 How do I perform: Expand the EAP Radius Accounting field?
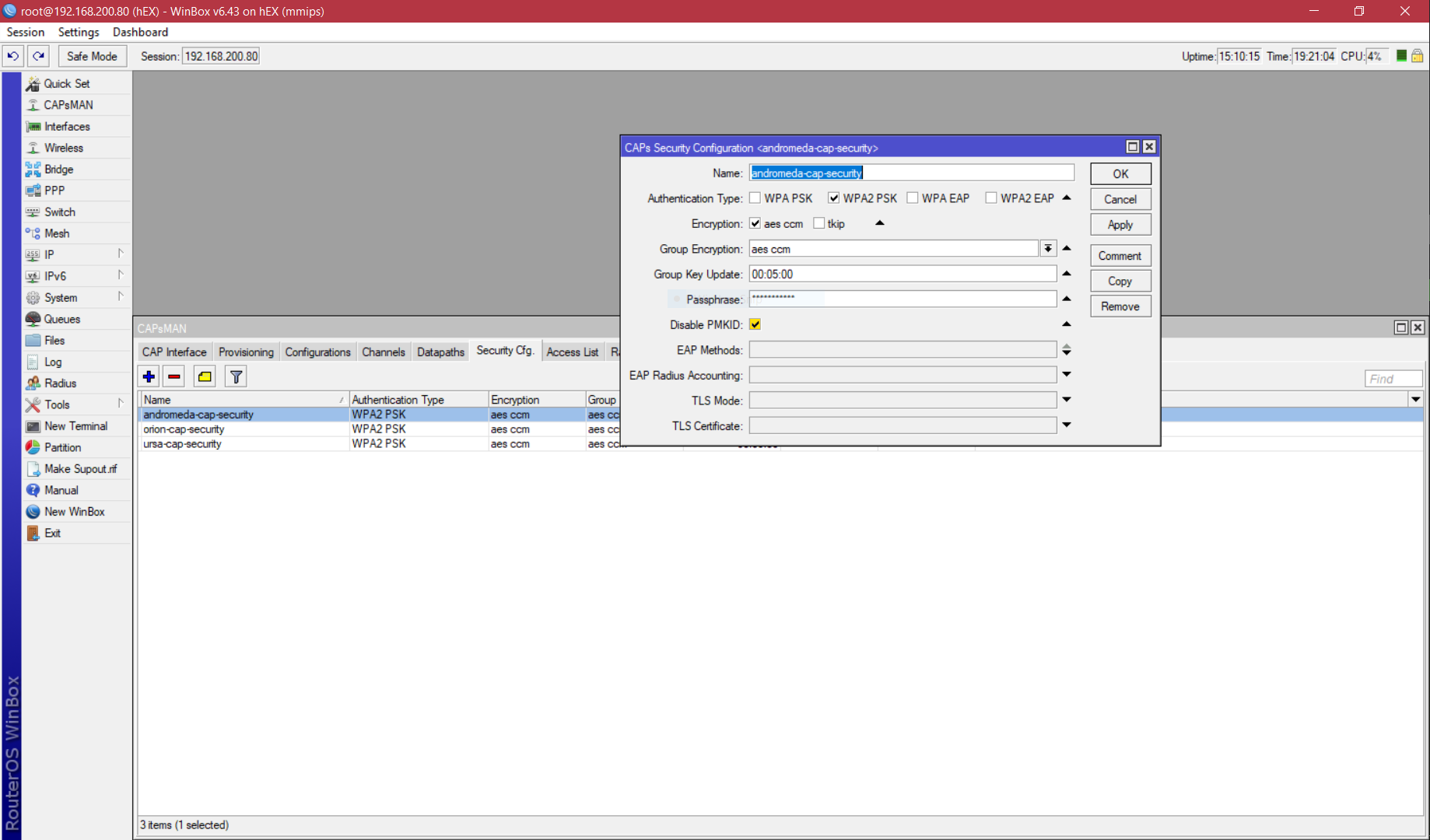tap(1067, 375)
